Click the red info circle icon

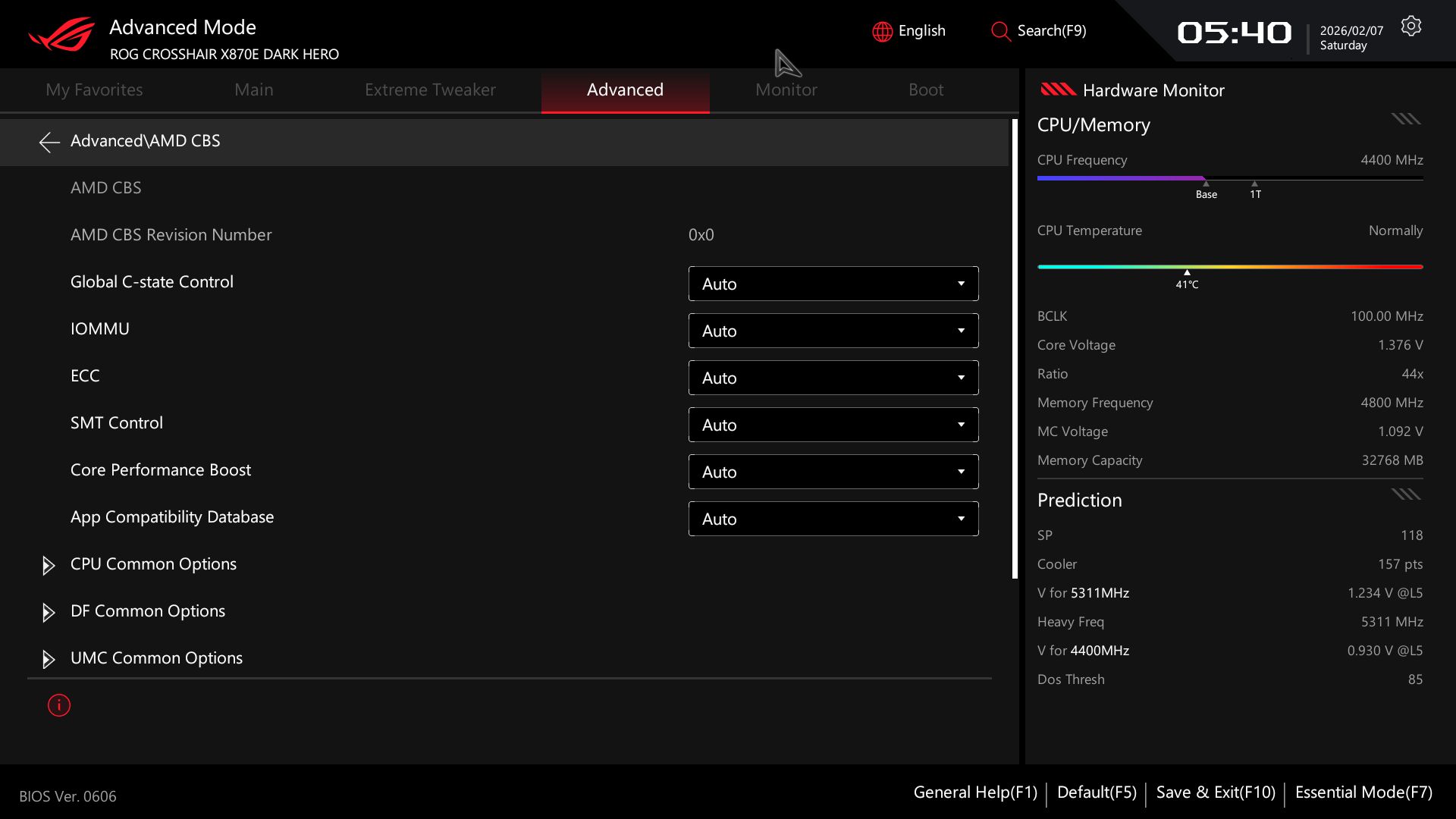pyautogui.click(x=59, y=705)
